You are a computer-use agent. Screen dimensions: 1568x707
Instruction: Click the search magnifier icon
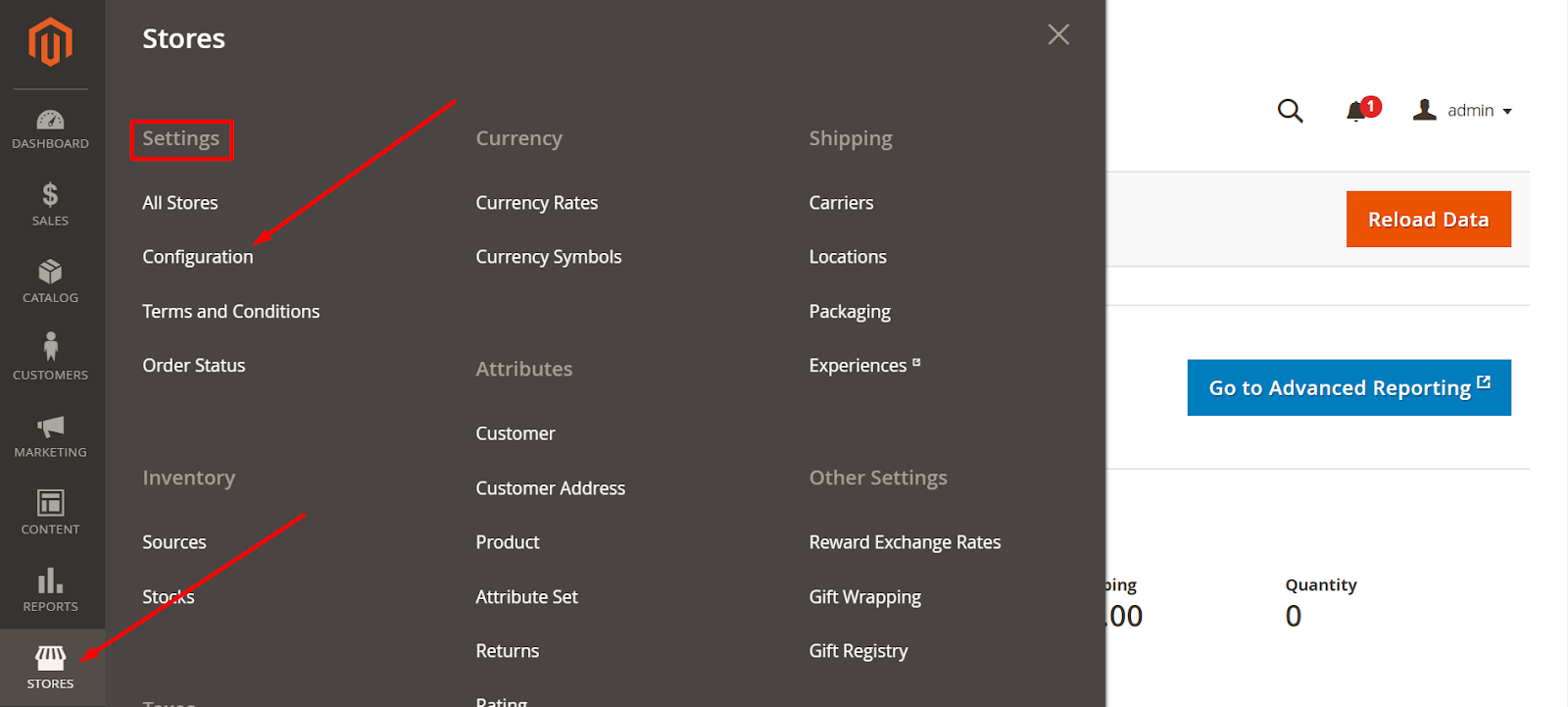point(1290,111)
